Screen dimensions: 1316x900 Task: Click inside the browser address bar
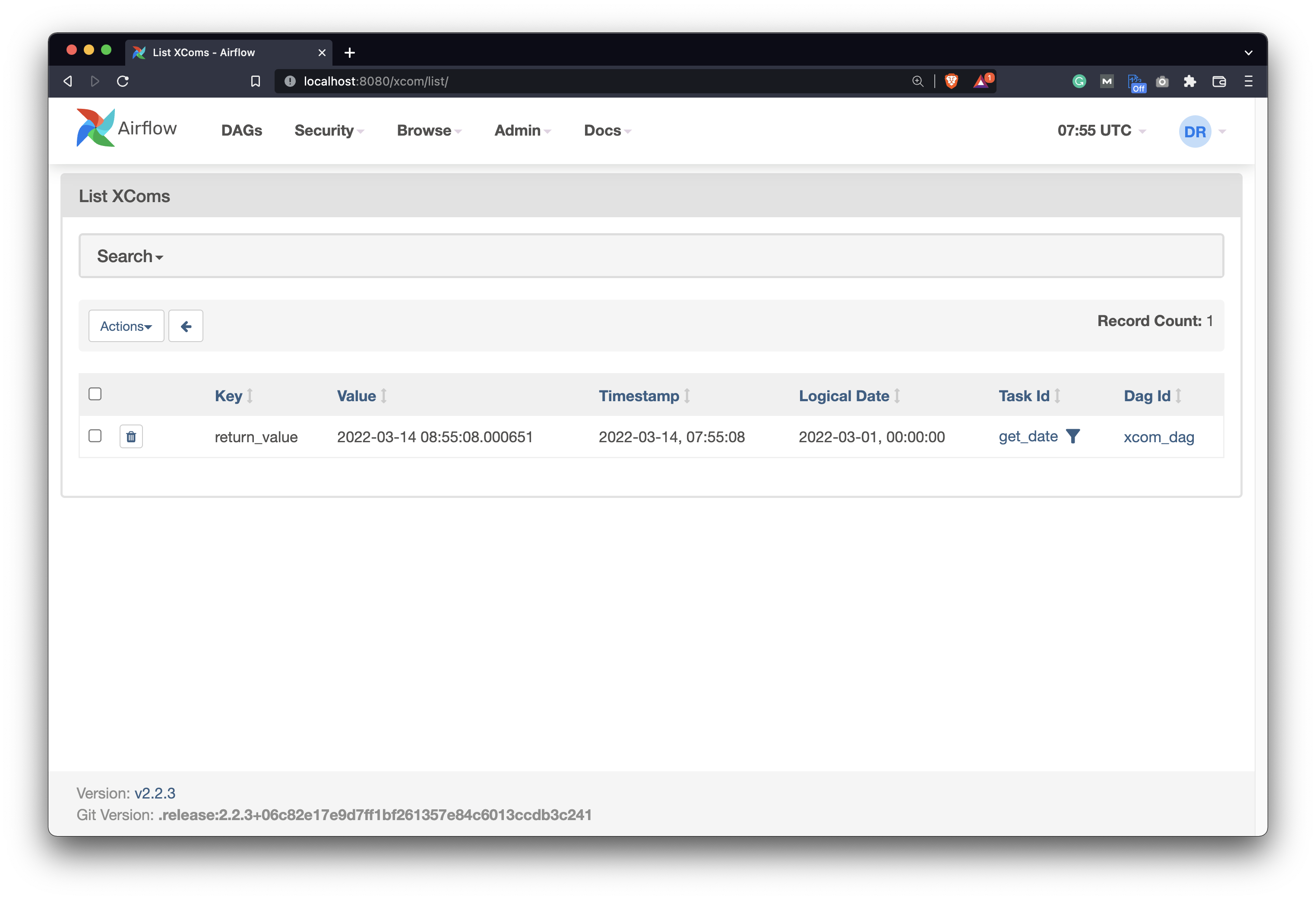pos(509,81)
